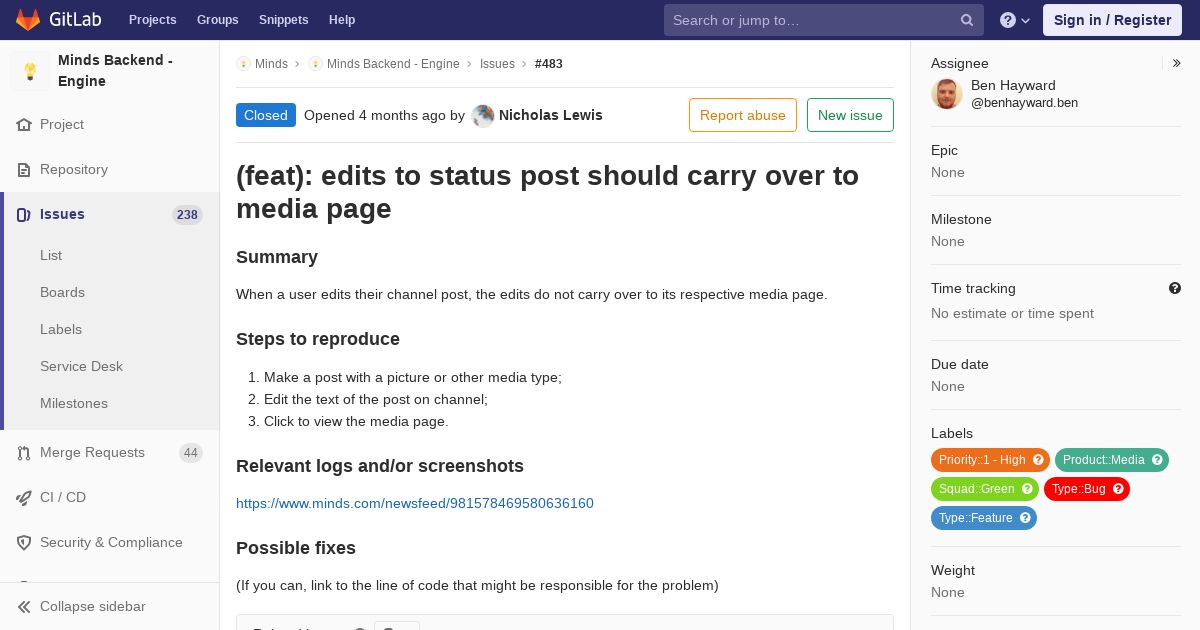Viewport: 1200px width, 630px height.
Task: Click the Issues sidebar icon
Action: coord(24,215)
